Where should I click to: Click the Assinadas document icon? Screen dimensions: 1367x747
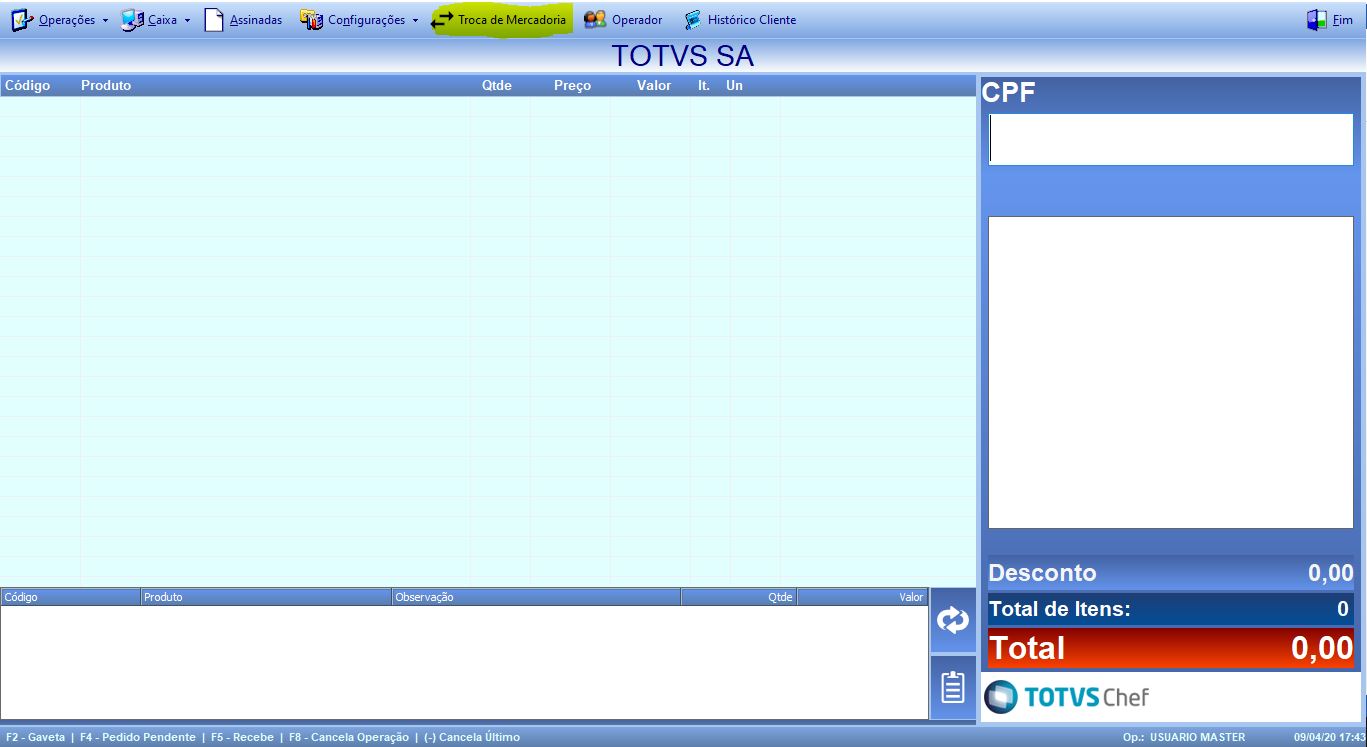coord(214,20)
